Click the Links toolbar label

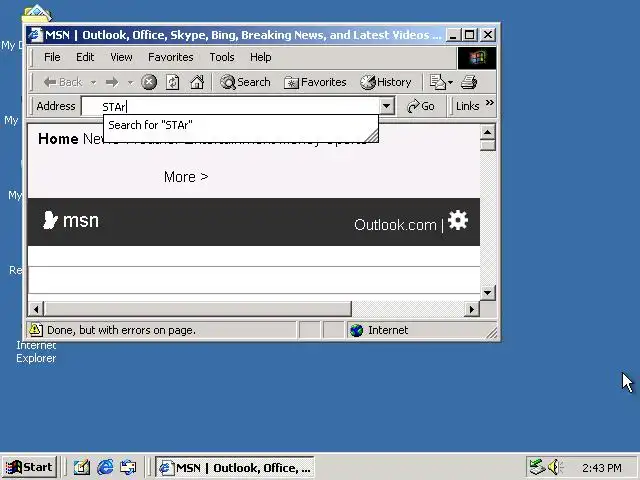(x=467, y=106)
